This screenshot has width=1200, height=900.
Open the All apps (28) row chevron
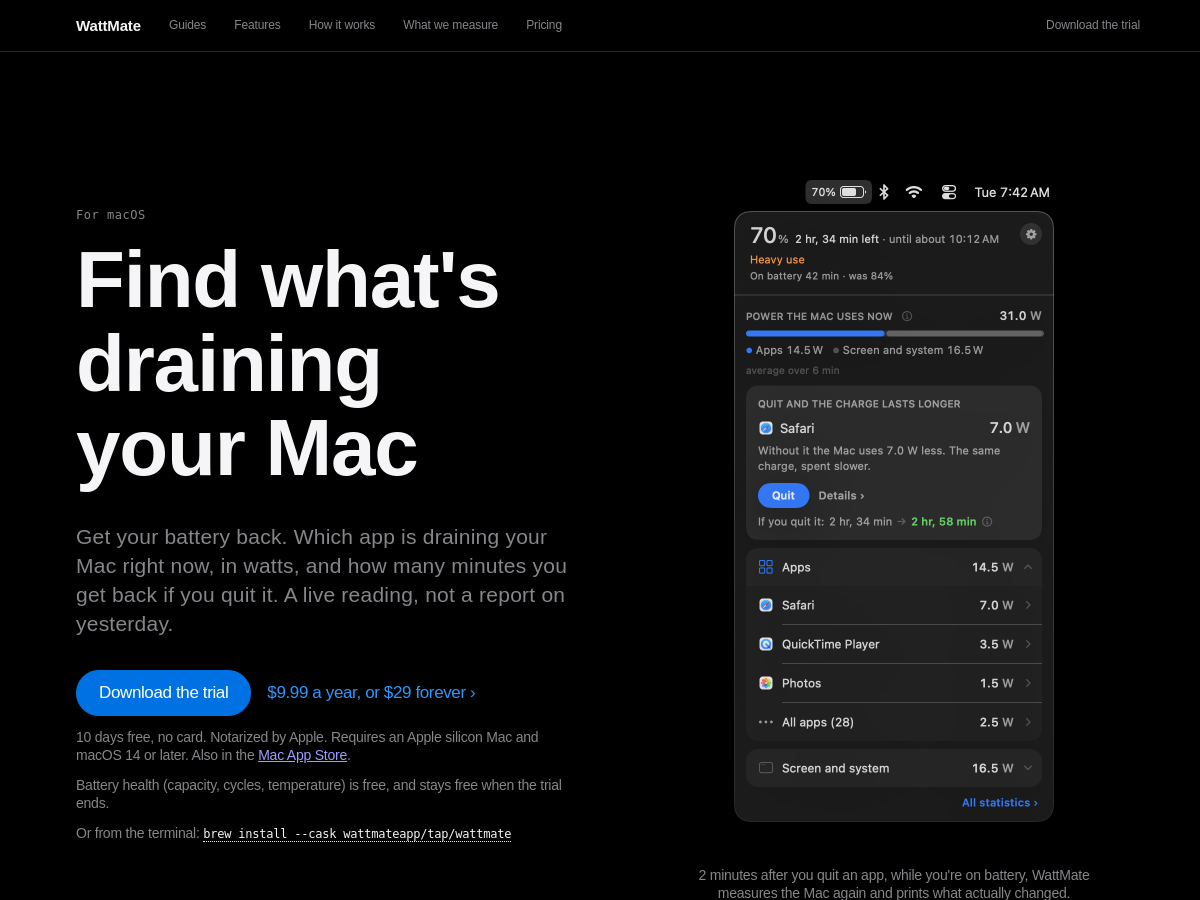pyautogui.click(x=1028, y=722)
